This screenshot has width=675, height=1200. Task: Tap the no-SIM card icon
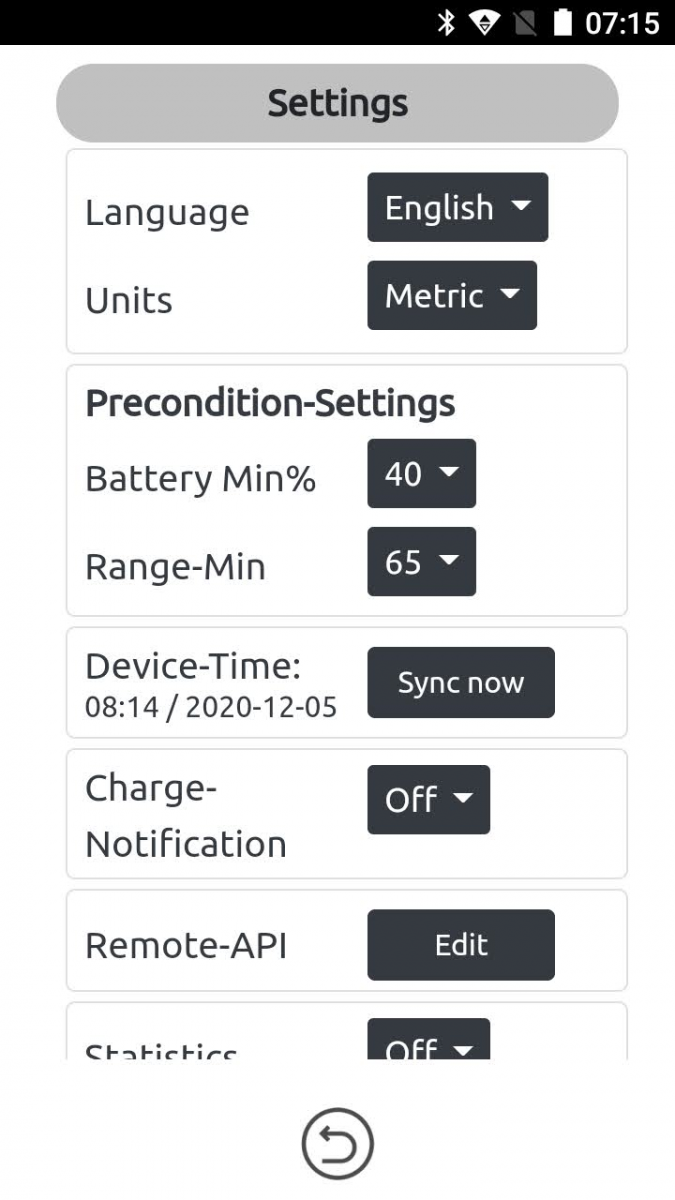tap(525, 23)
